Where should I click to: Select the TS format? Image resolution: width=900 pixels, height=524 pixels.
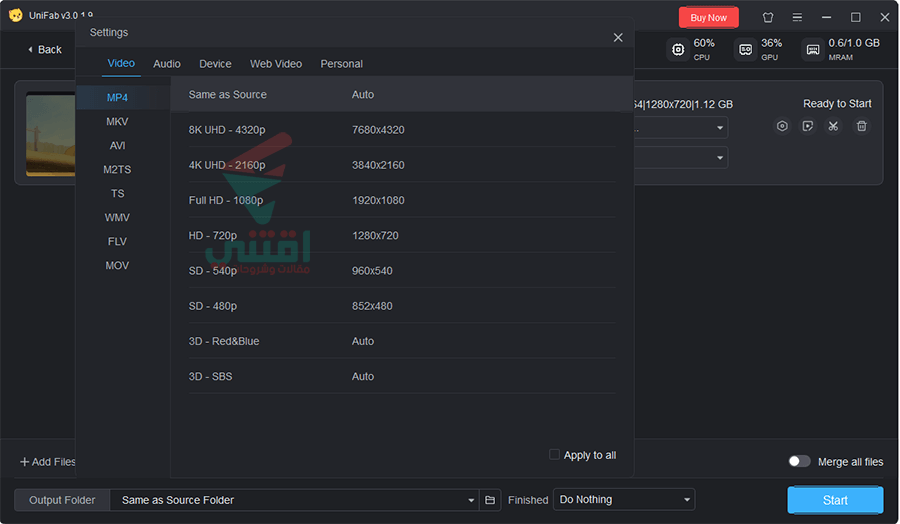(x=117, y=193)
